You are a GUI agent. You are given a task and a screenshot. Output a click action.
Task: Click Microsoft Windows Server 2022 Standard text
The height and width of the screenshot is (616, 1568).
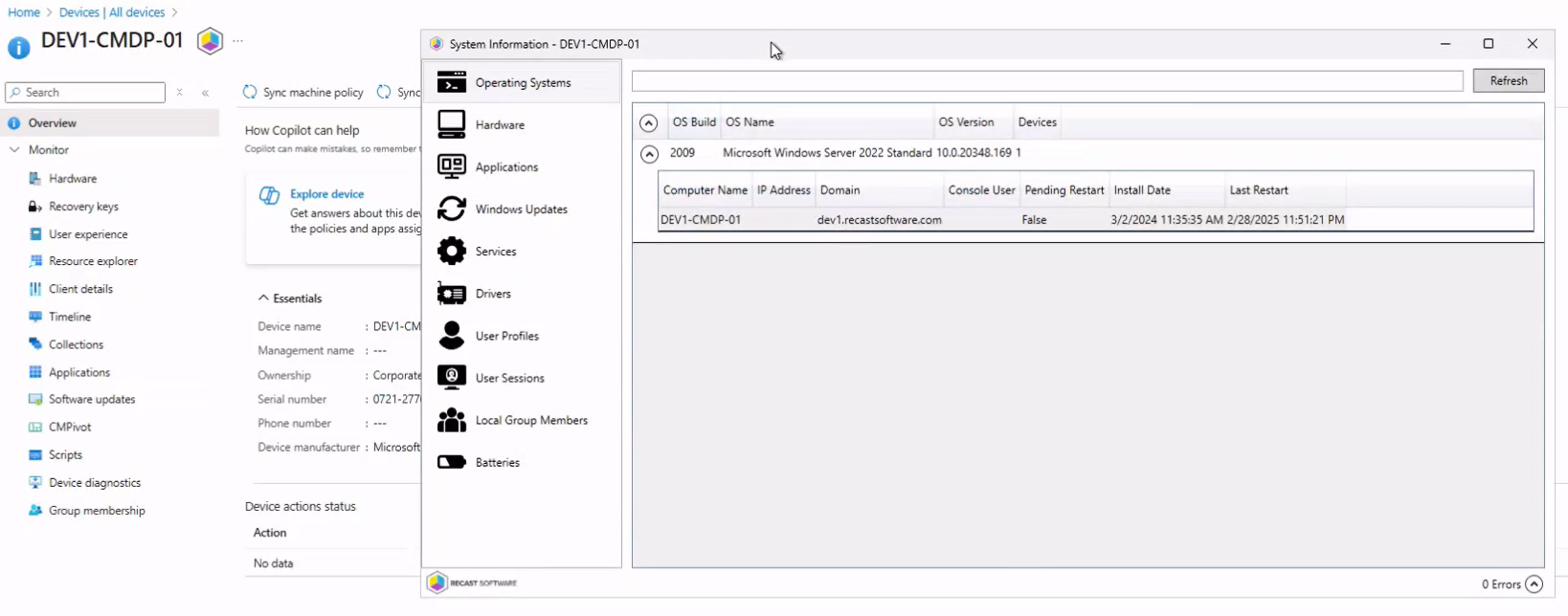827,152
